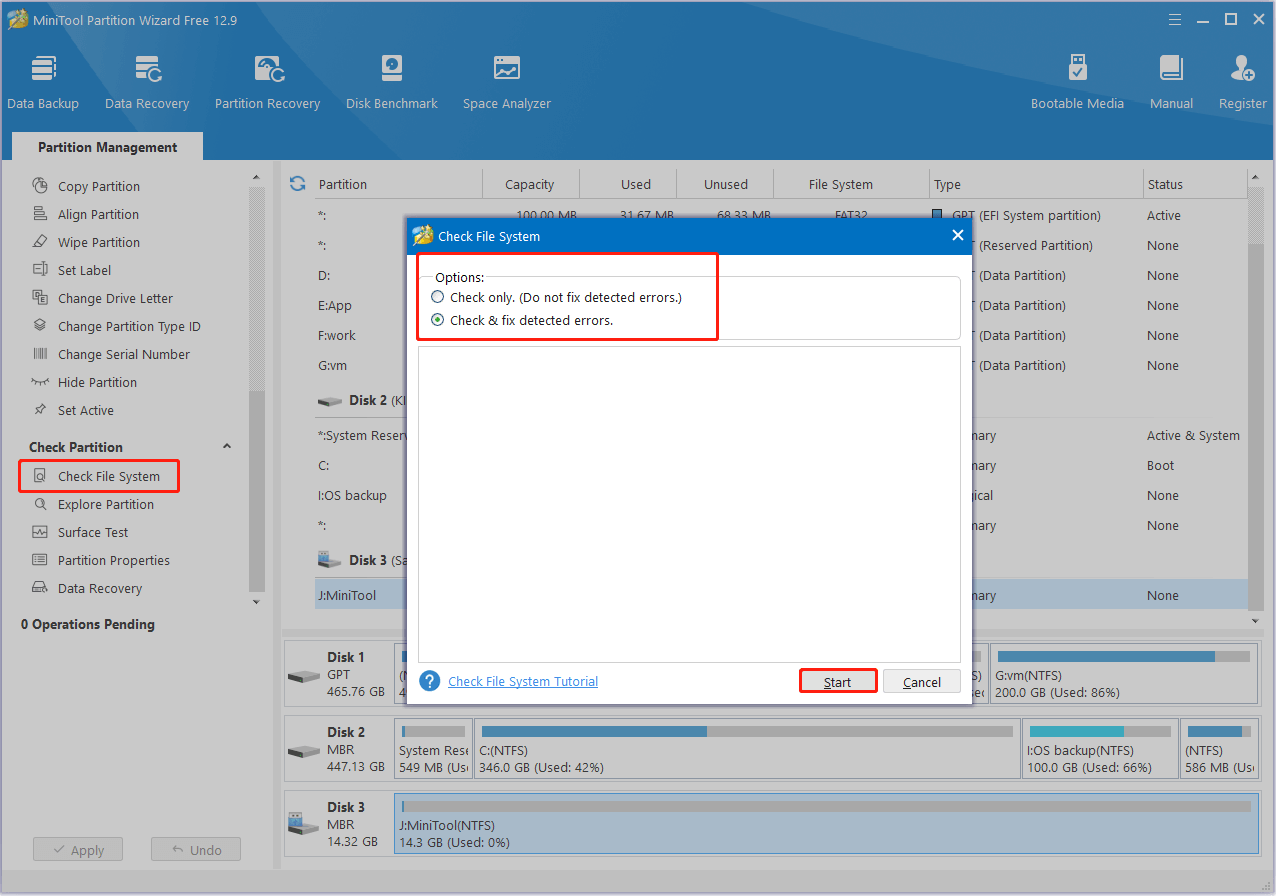
Task: Click the Disk 2 header row in list
Action: [360, 400]
